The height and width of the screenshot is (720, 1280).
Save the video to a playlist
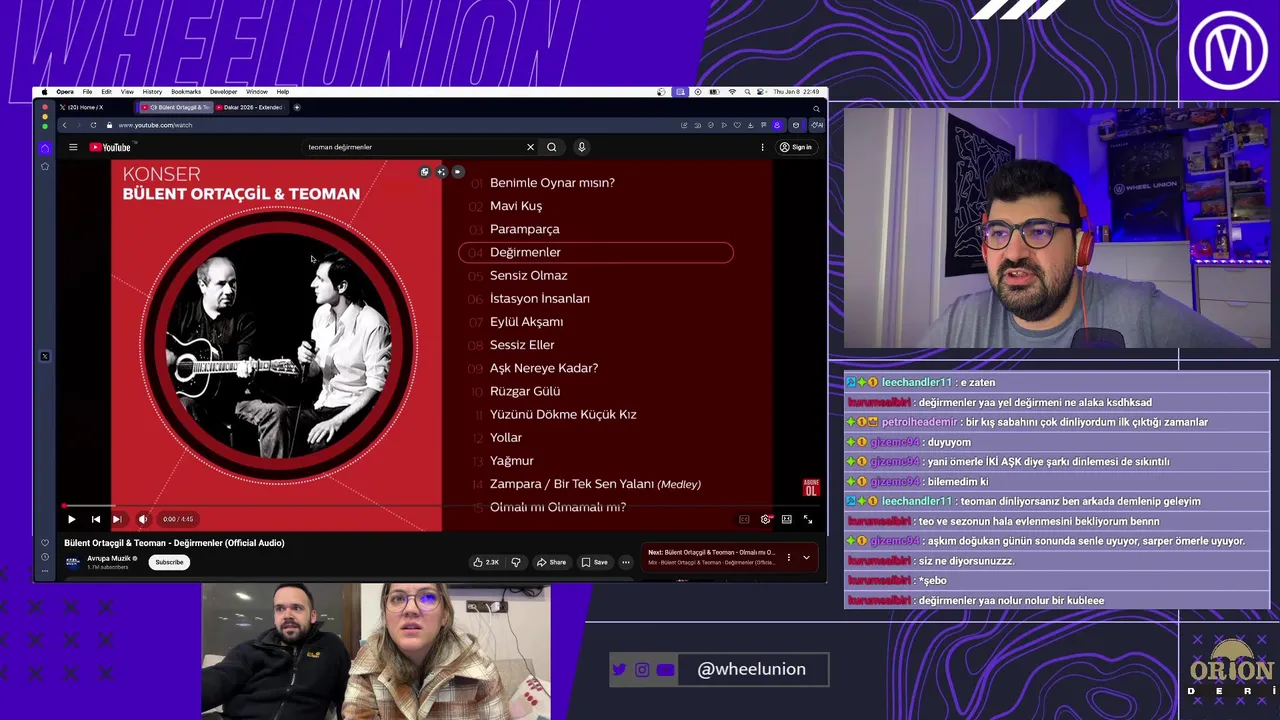click(x=594, y=562)
